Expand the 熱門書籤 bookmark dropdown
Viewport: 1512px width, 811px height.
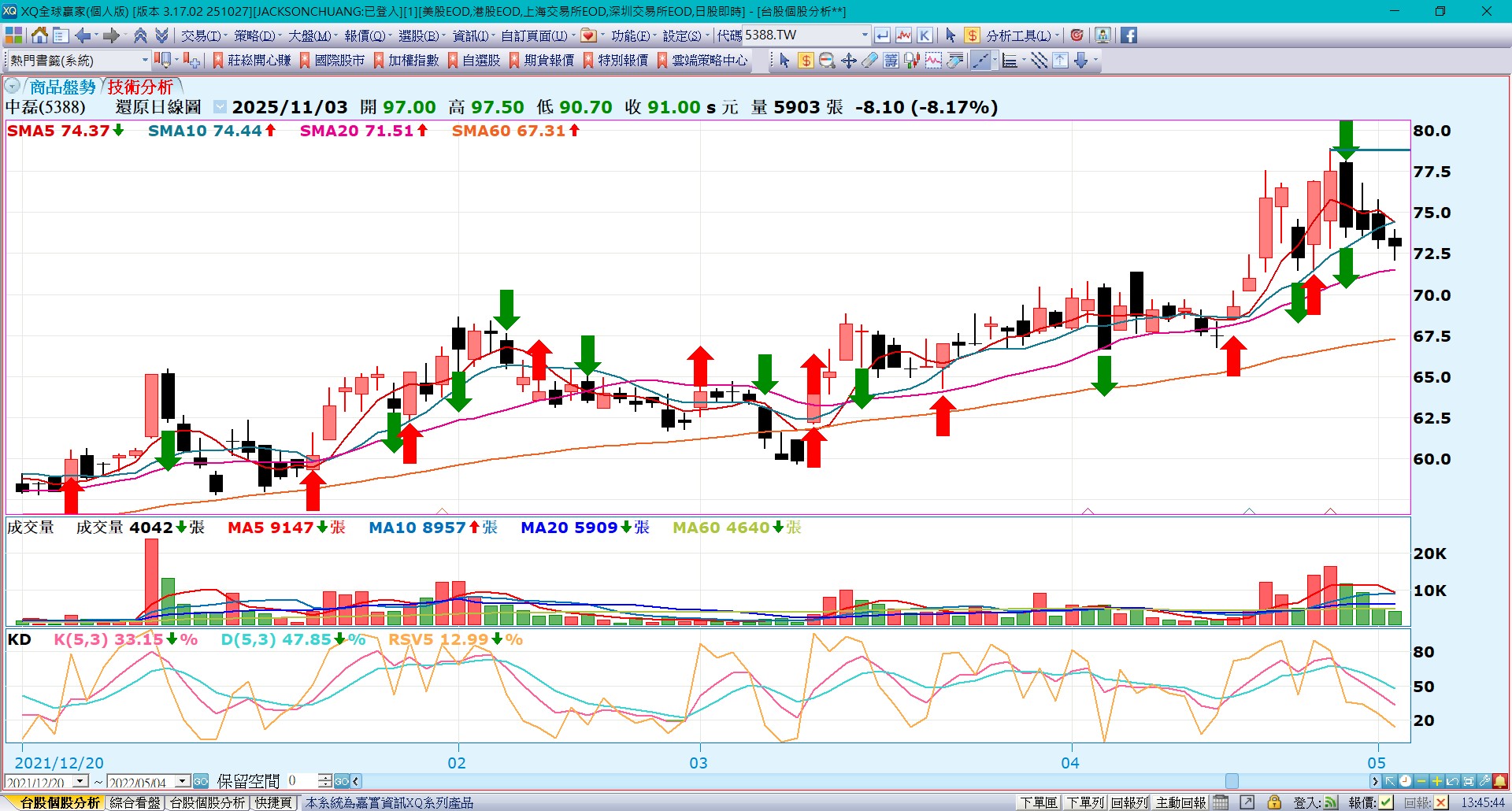tap(145, 61)
